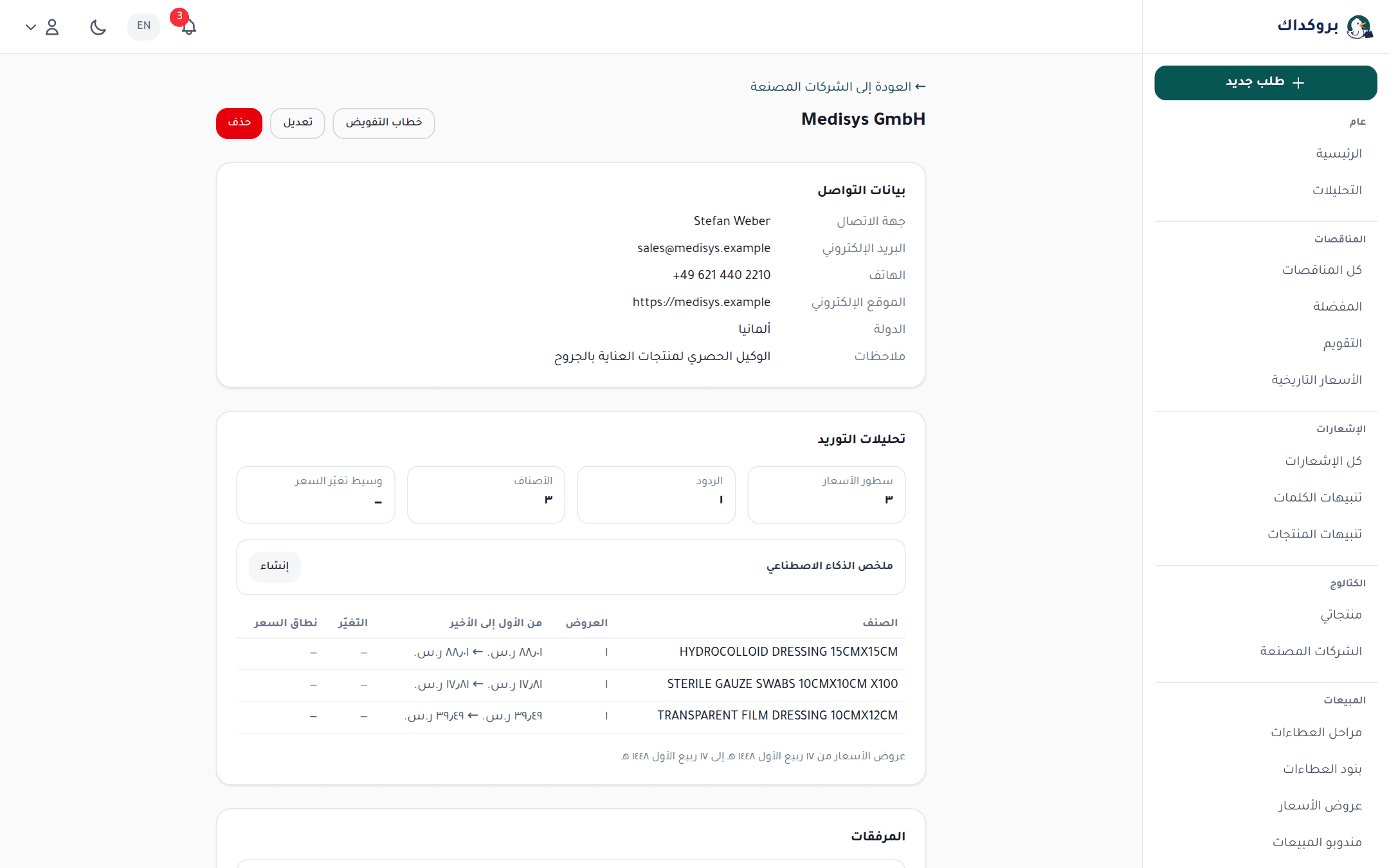
Task: Expand the user menu chevron
Action: pyautogui.click(x=30, y=27)
